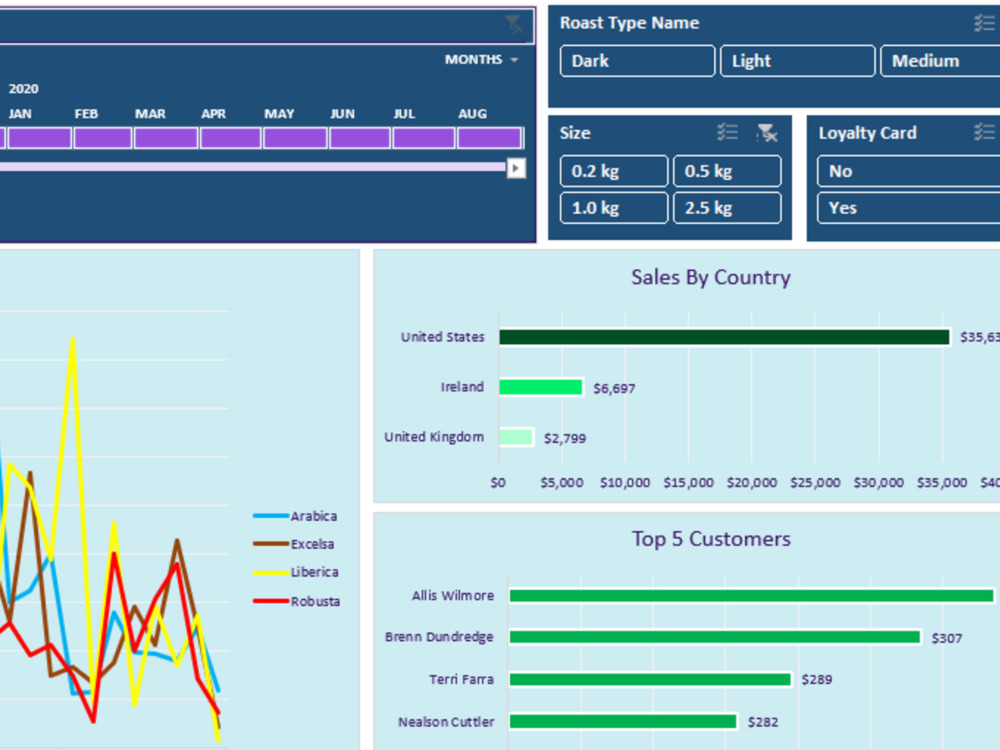The image size is (1000, 750).
Task: Click the 2020 year label on timeline
Action: point(24,89)
